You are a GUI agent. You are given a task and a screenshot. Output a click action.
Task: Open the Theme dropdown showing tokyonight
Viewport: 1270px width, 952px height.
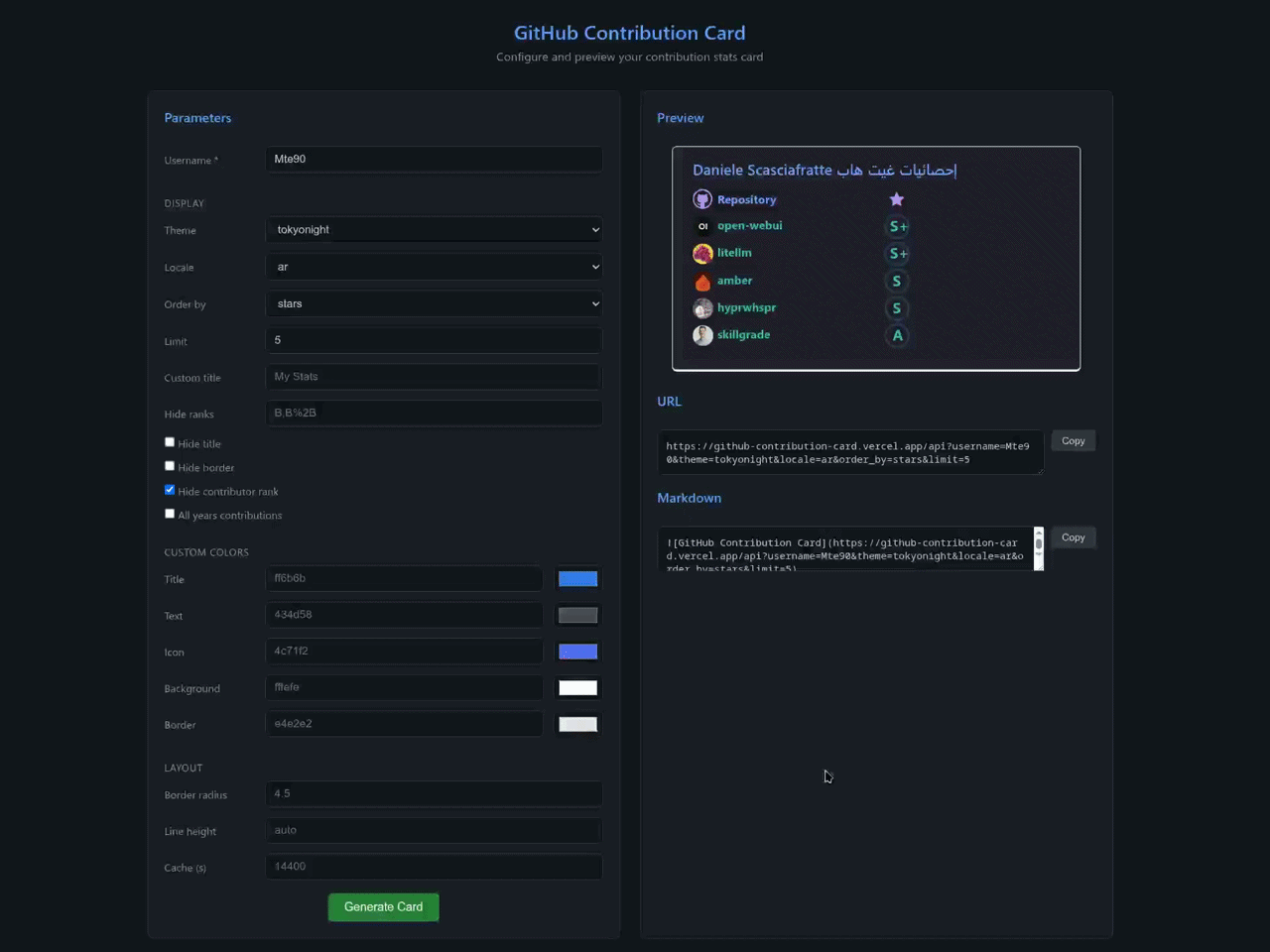(x=434, y=229)
